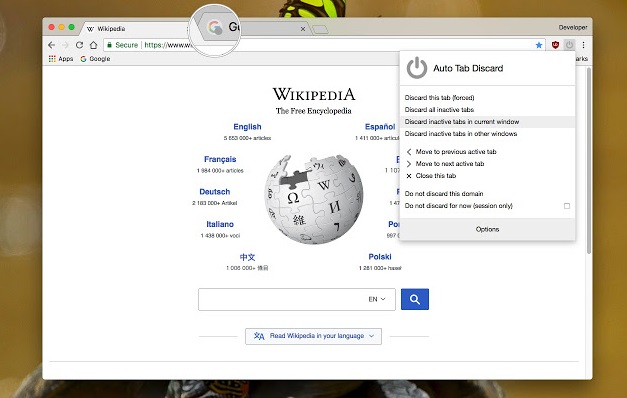The image size is (627, 398).
Task: Open a new tab button
Action: (320, 29)
